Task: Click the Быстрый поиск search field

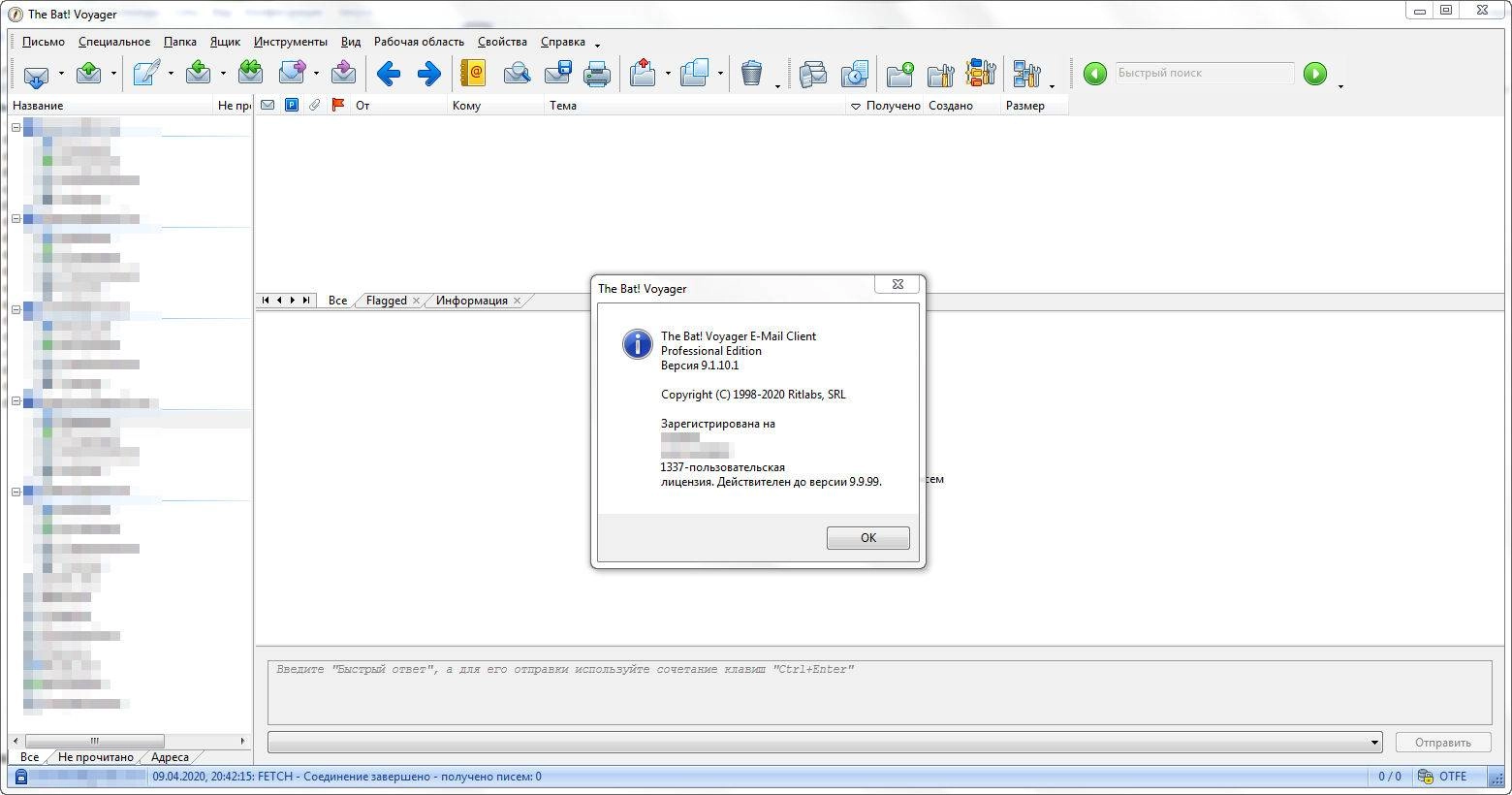Action: (1205, 73)
